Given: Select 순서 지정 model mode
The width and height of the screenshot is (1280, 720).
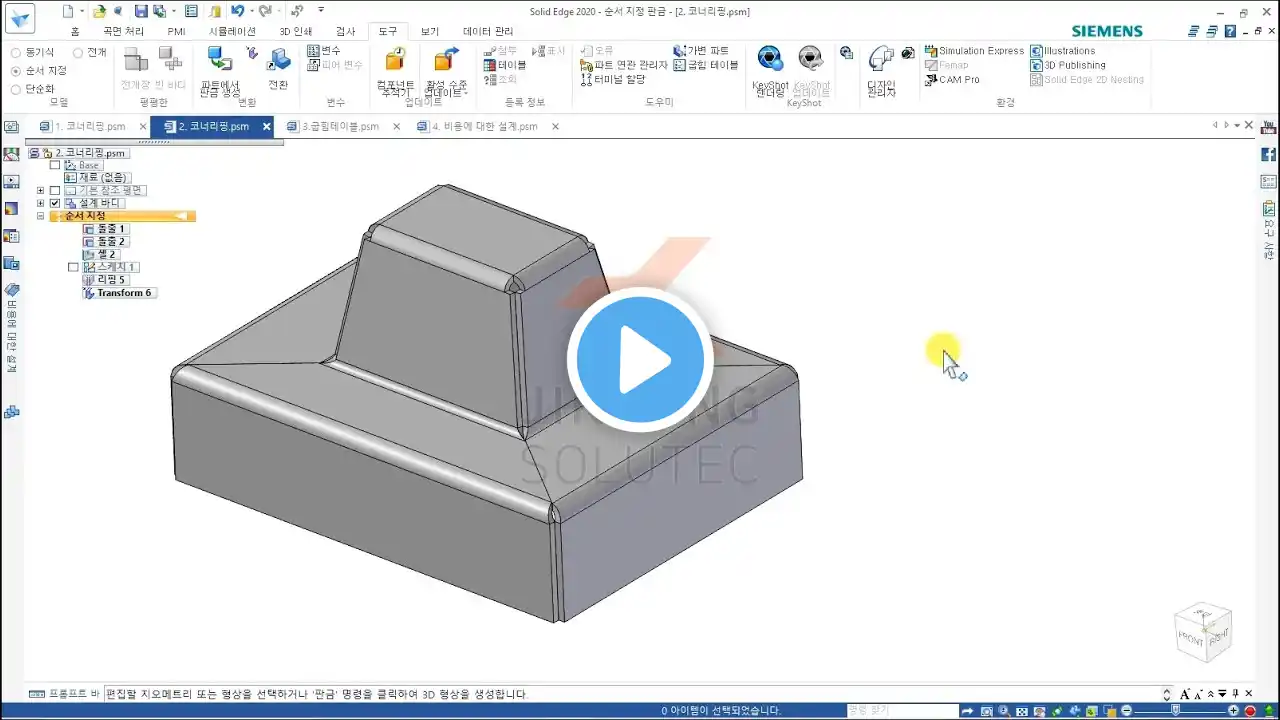Looking at the screenshot, I should tap(39, 71).
